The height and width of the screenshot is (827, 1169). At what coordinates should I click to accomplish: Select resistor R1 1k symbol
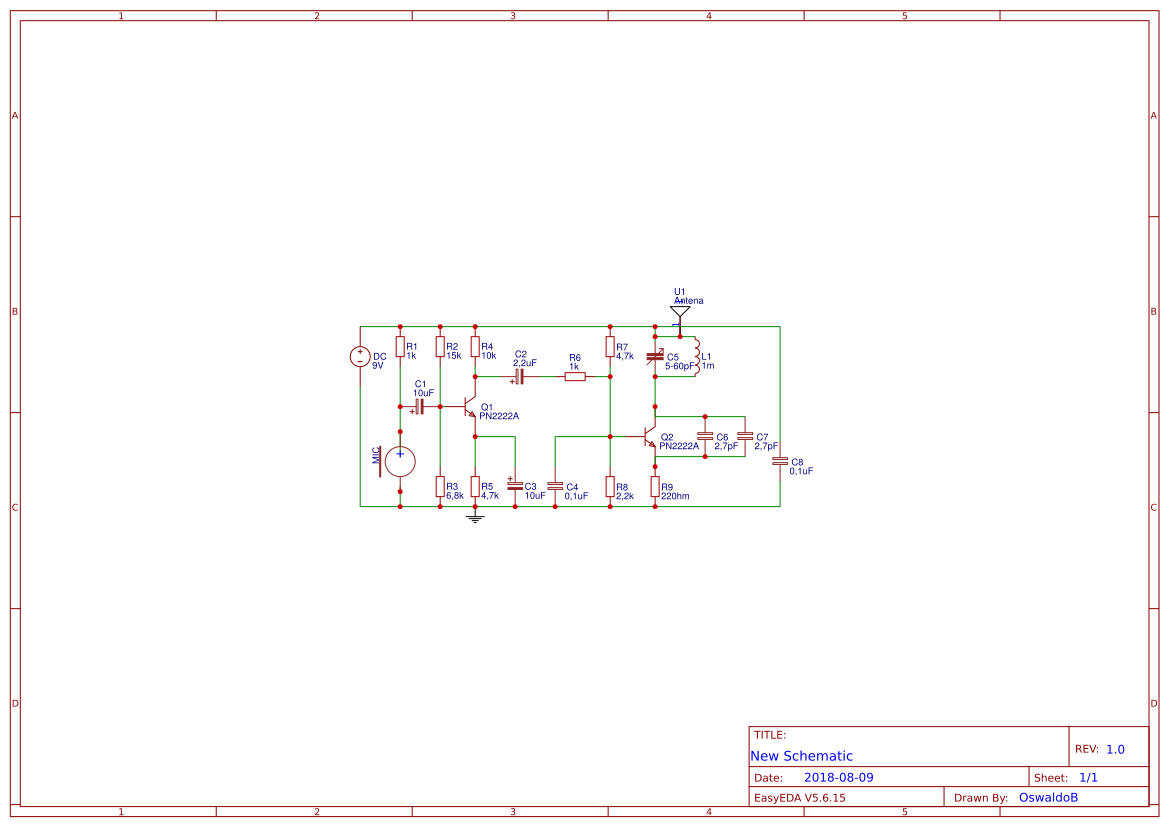[400, 347]
